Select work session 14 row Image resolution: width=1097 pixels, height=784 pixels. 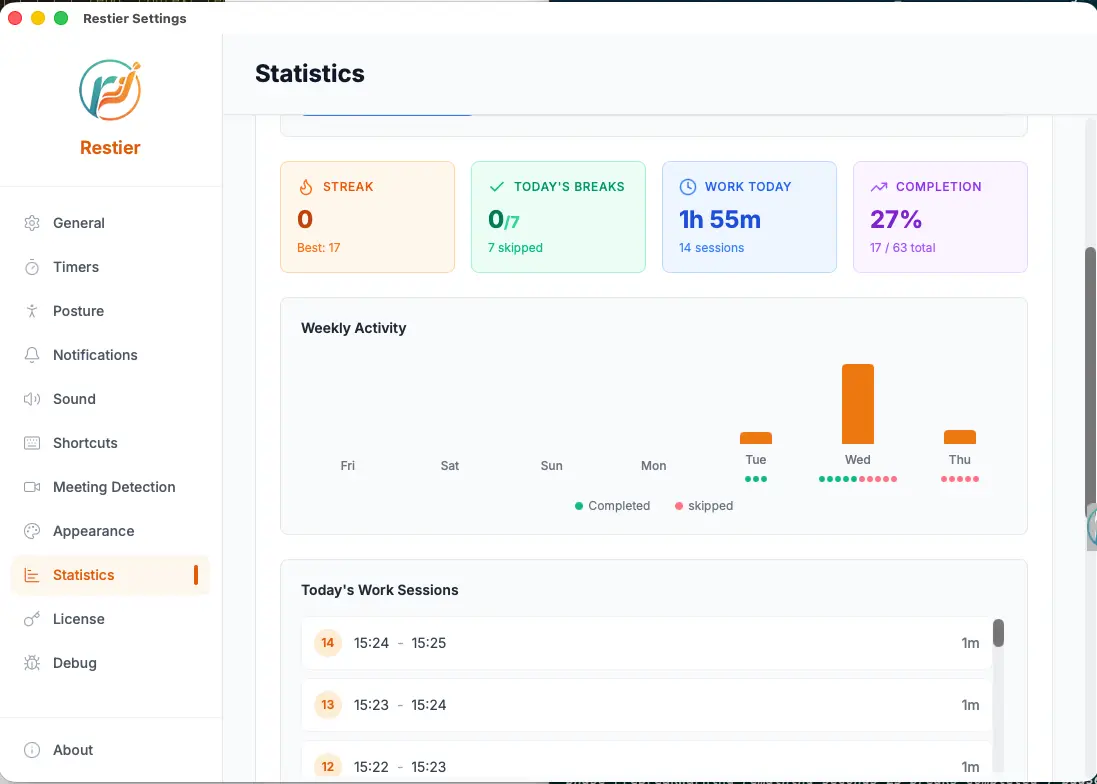coord(646,643)
